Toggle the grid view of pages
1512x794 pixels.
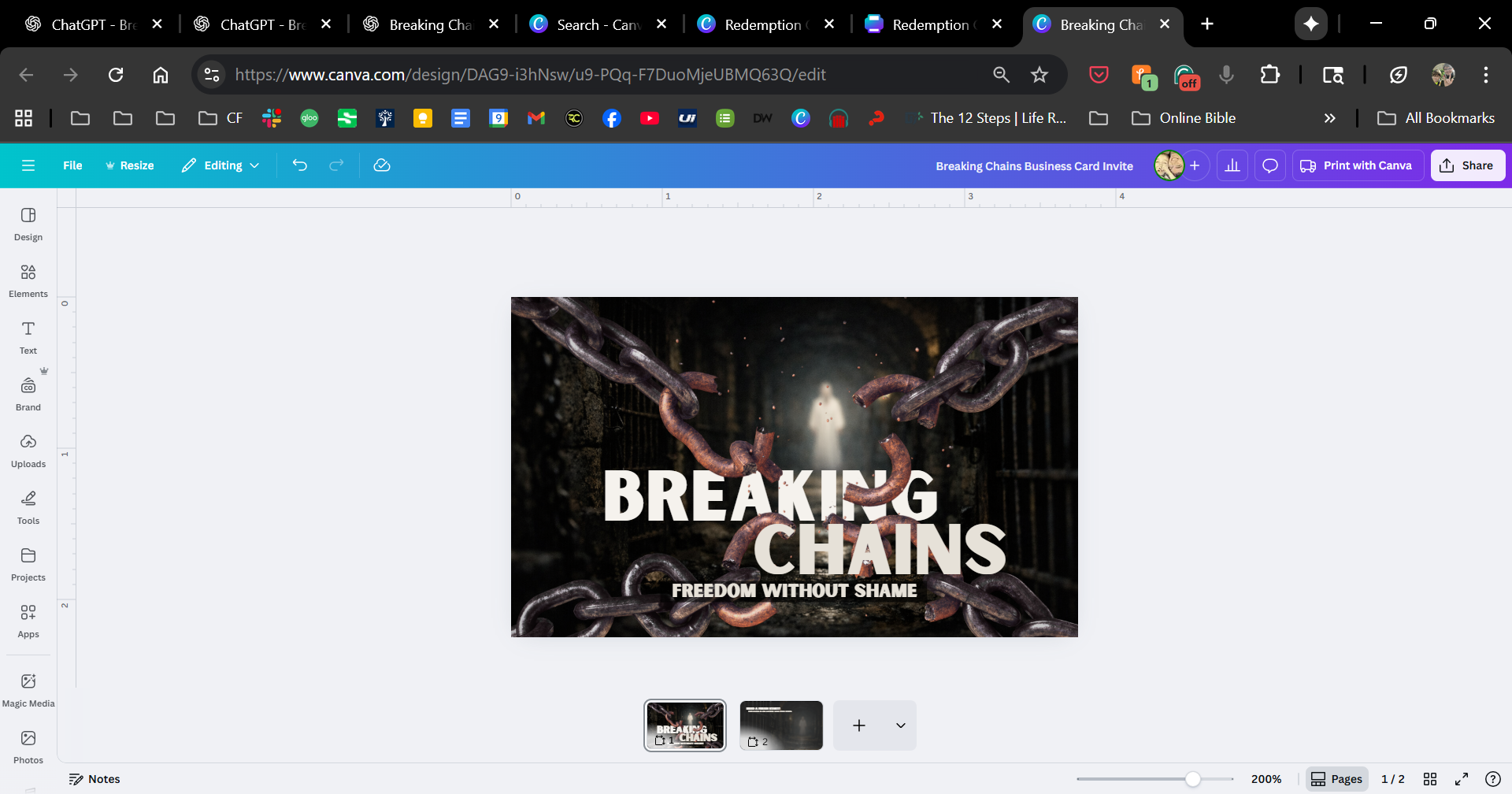pyautogui.click(x=1430, y=779)
